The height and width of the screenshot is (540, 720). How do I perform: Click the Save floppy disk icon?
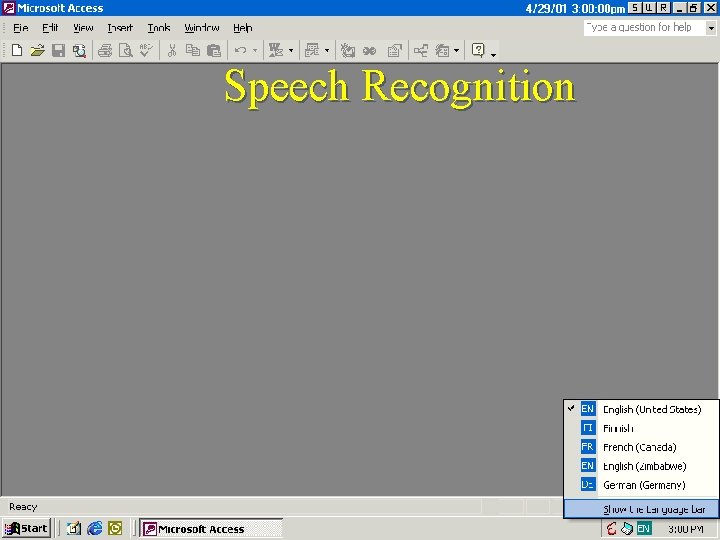point(58,50)
